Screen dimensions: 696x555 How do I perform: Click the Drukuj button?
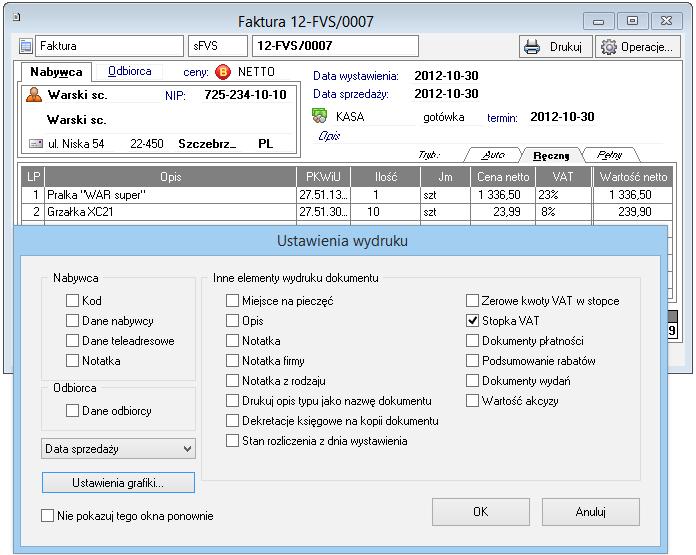(556, 47)
